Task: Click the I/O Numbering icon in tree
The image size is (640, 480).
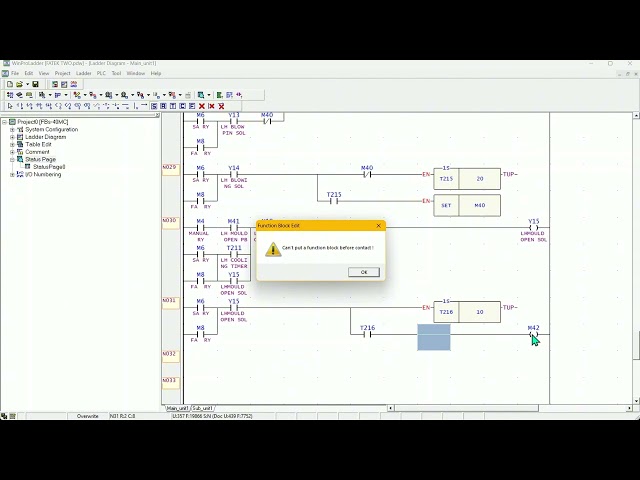Action: click(20, 174)
